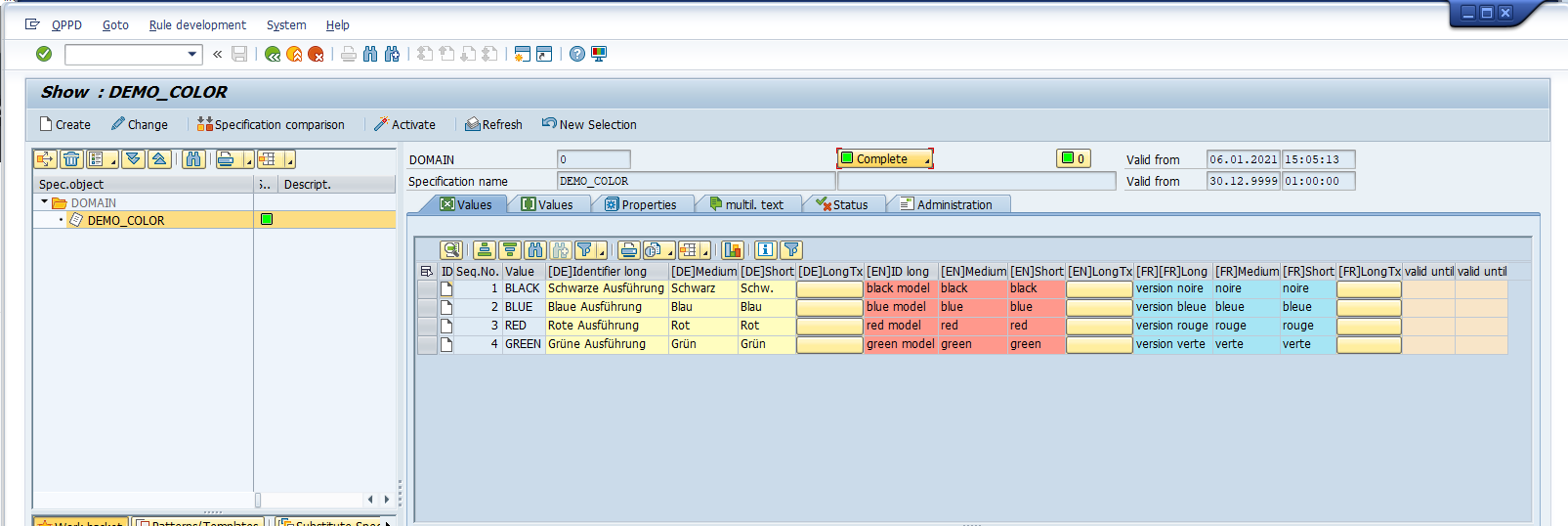Open the Rule development menu
The width and height of the screenshot is (1568, 526).
point(197,24)
